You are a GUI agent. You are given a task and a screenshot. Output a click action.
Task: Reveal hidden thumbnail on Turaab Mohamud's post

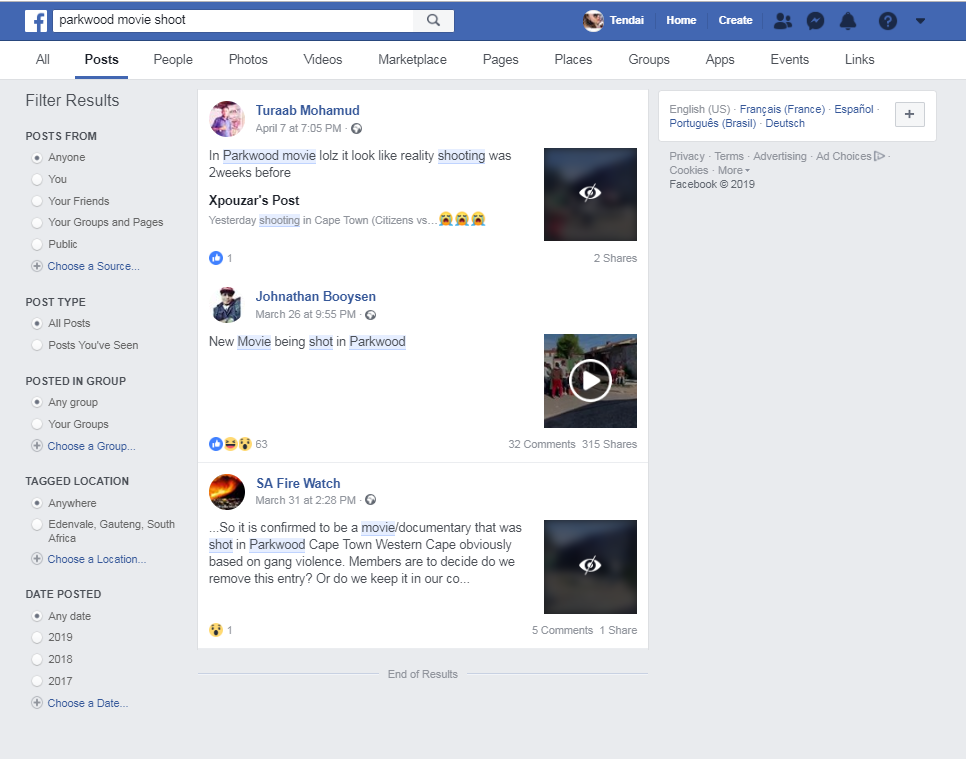pos(590,194)
